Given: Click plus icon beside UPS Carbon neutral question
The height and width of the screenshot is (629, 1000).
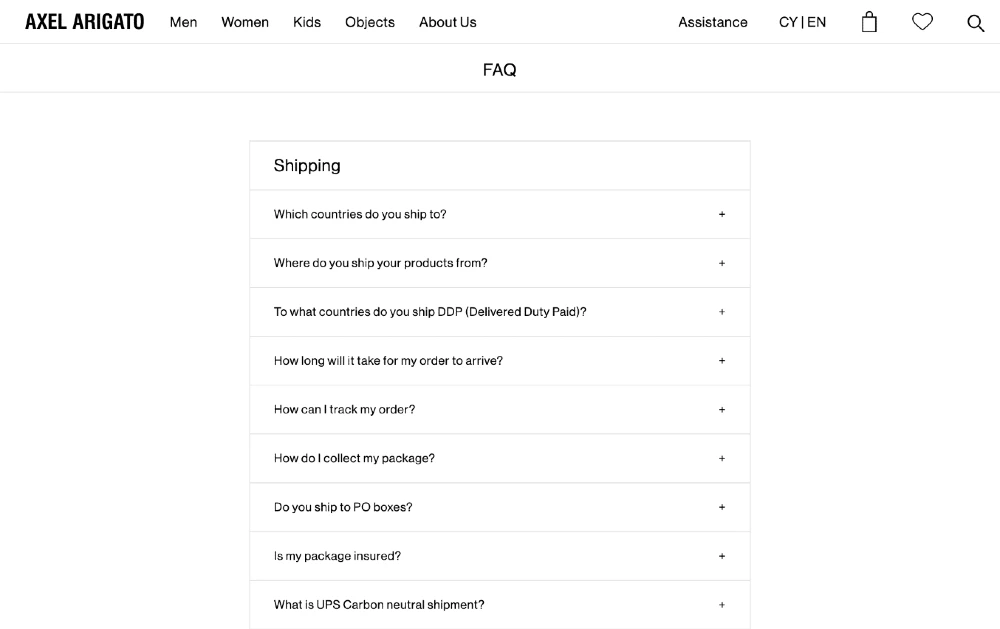Looking at the screenshot, I should [721, 605].
